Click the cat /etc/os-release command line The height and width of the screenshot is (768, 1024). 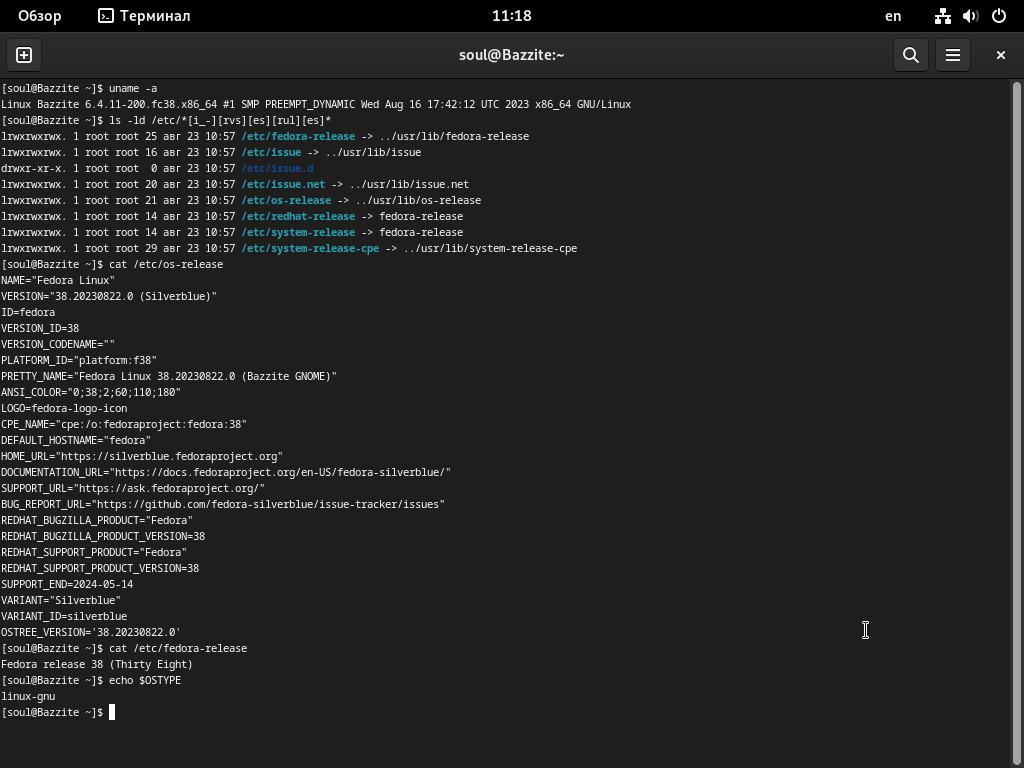click(x=112, y=264)
